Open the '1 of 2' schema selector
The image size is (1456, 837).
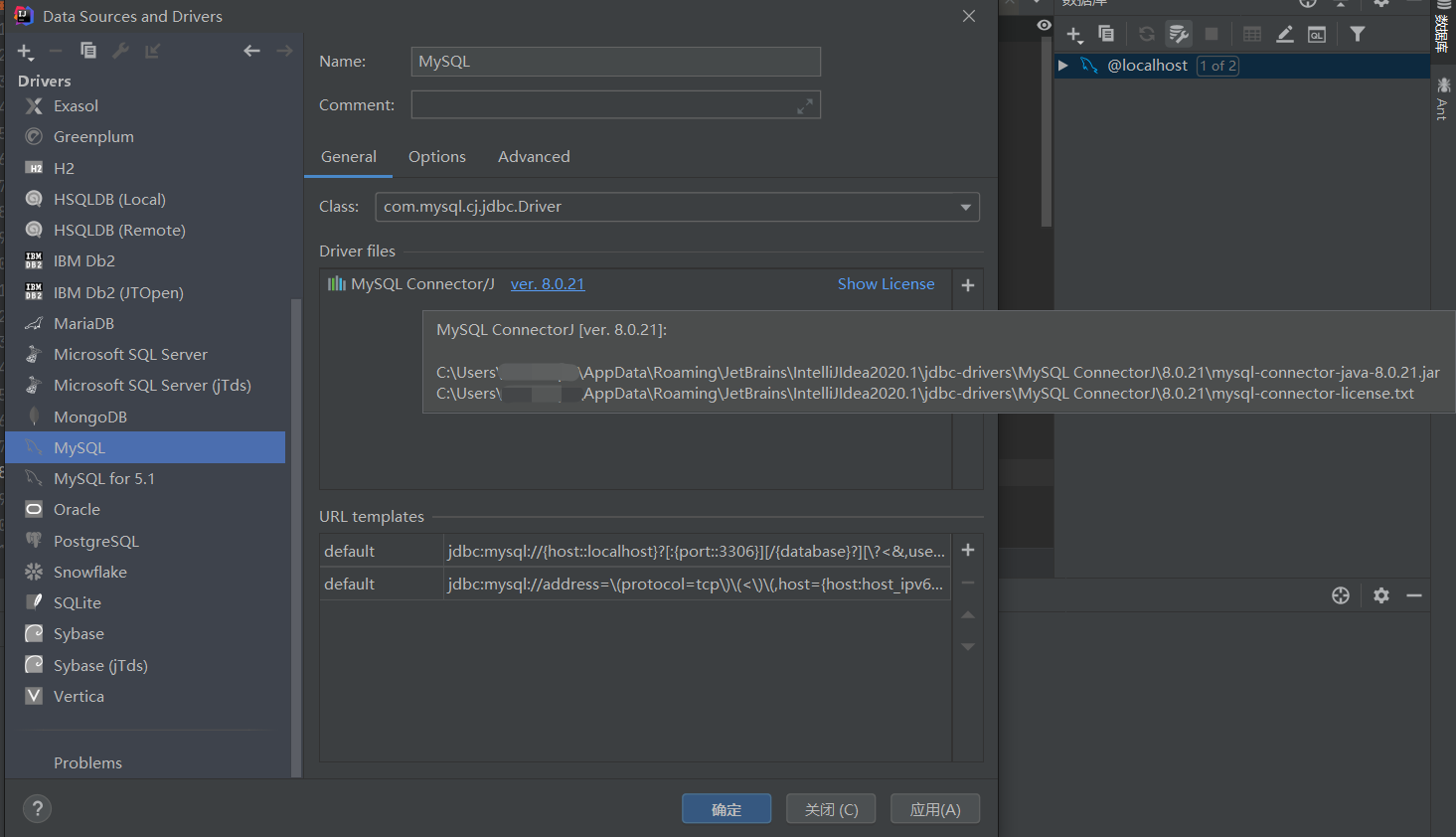pyautogui.click(x=1217, y=66)
